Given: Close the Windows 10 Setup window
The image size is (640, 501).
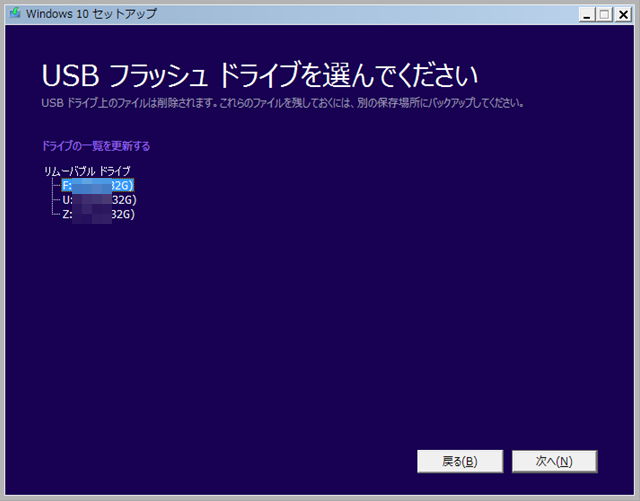Looking at the screenshot, I should pyautogui.click(x=624, y=15).
